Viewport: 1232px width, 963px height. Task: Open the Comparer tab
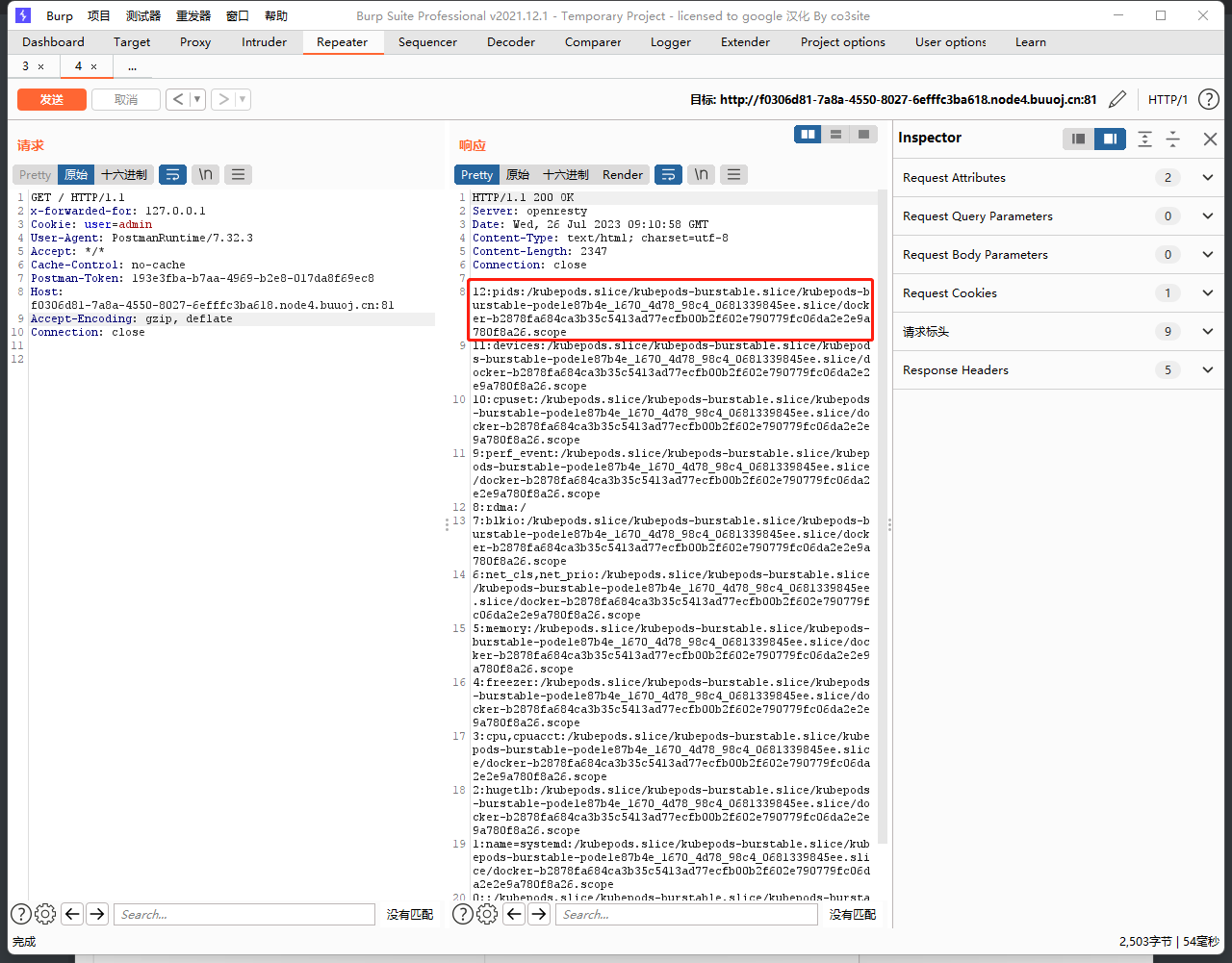click(x=593, y=42)
